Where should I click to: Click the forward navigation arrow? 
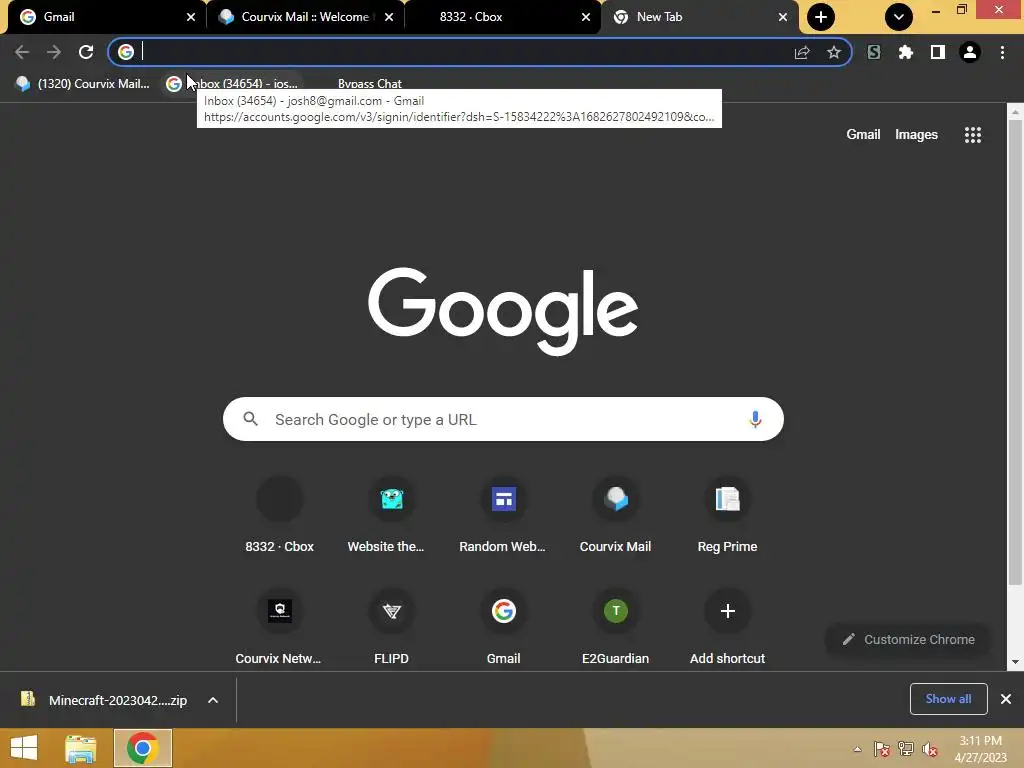[x=54, y=52]
